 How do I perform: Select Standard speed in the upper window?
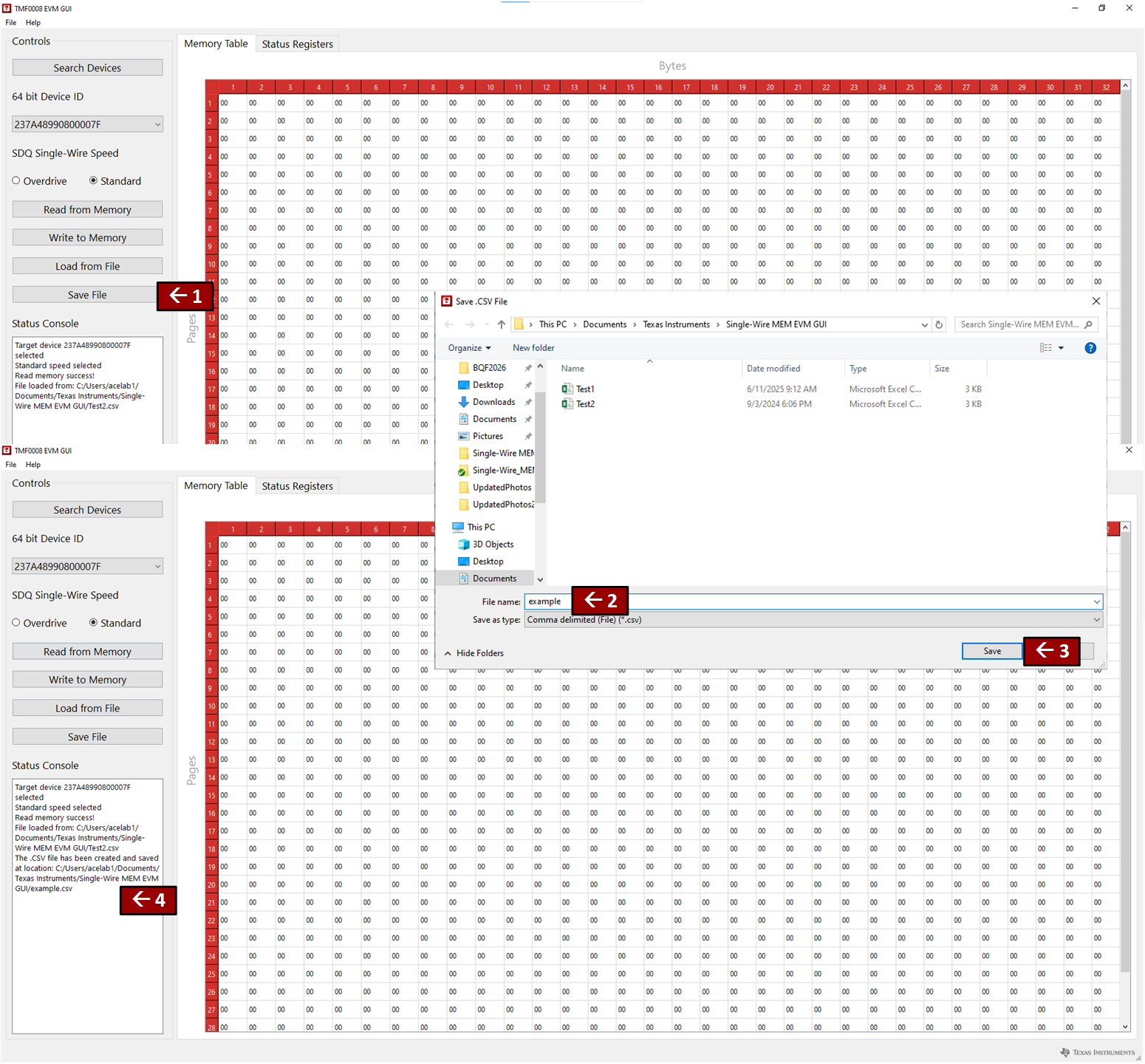[94, 181]
